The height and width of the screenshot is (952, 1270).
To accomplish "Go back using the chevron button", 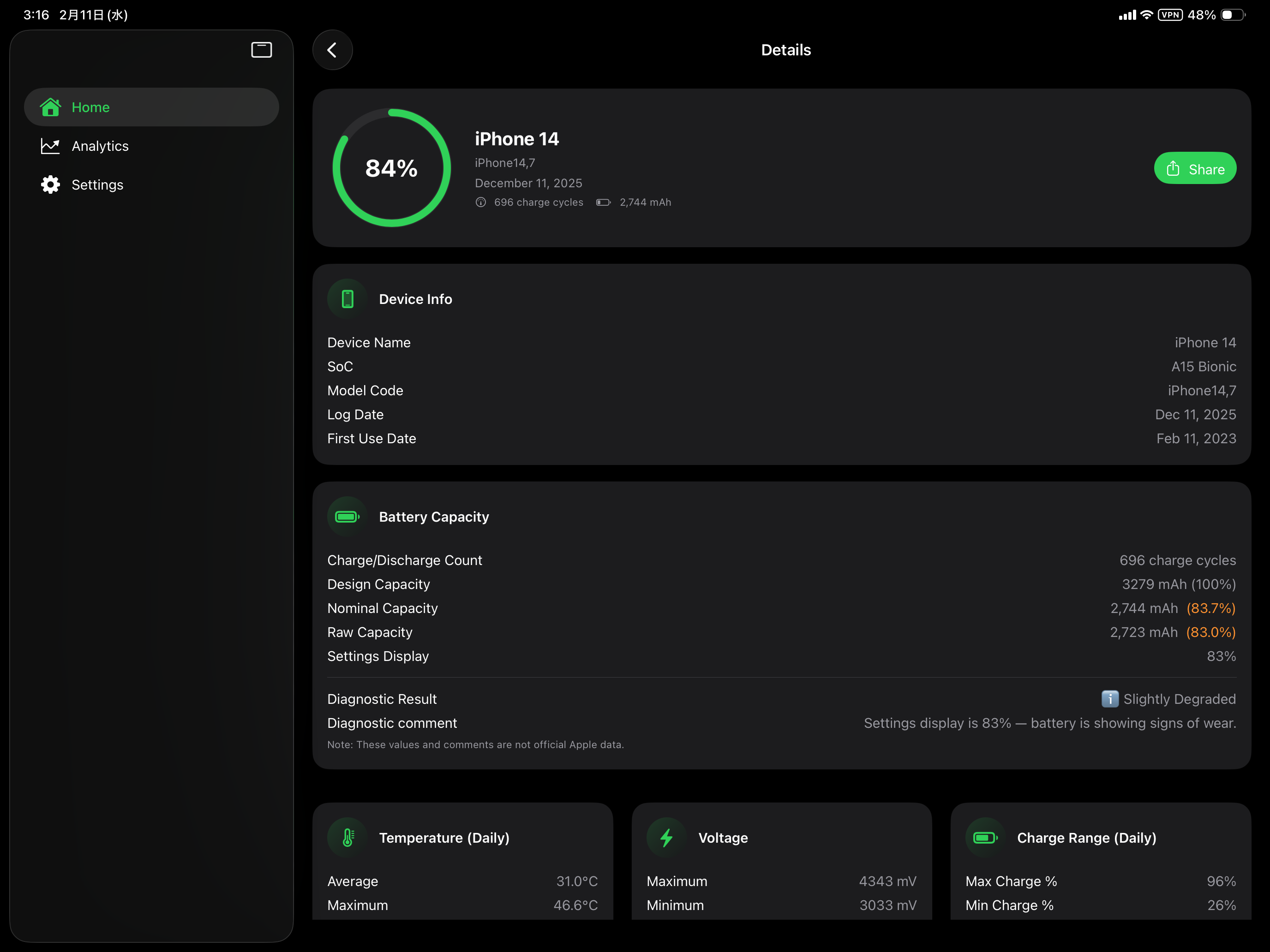I will [x=332, y=50].
